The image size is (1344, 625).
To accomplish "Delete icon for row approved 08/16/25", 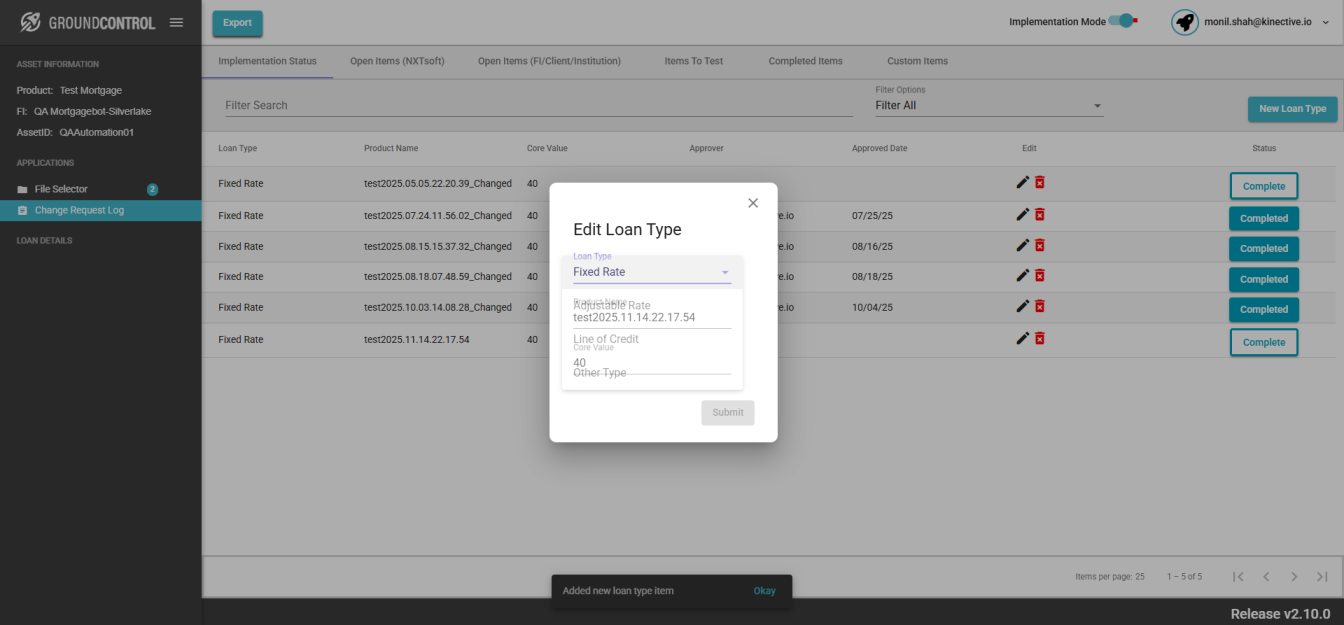I will pos(1039,245).
